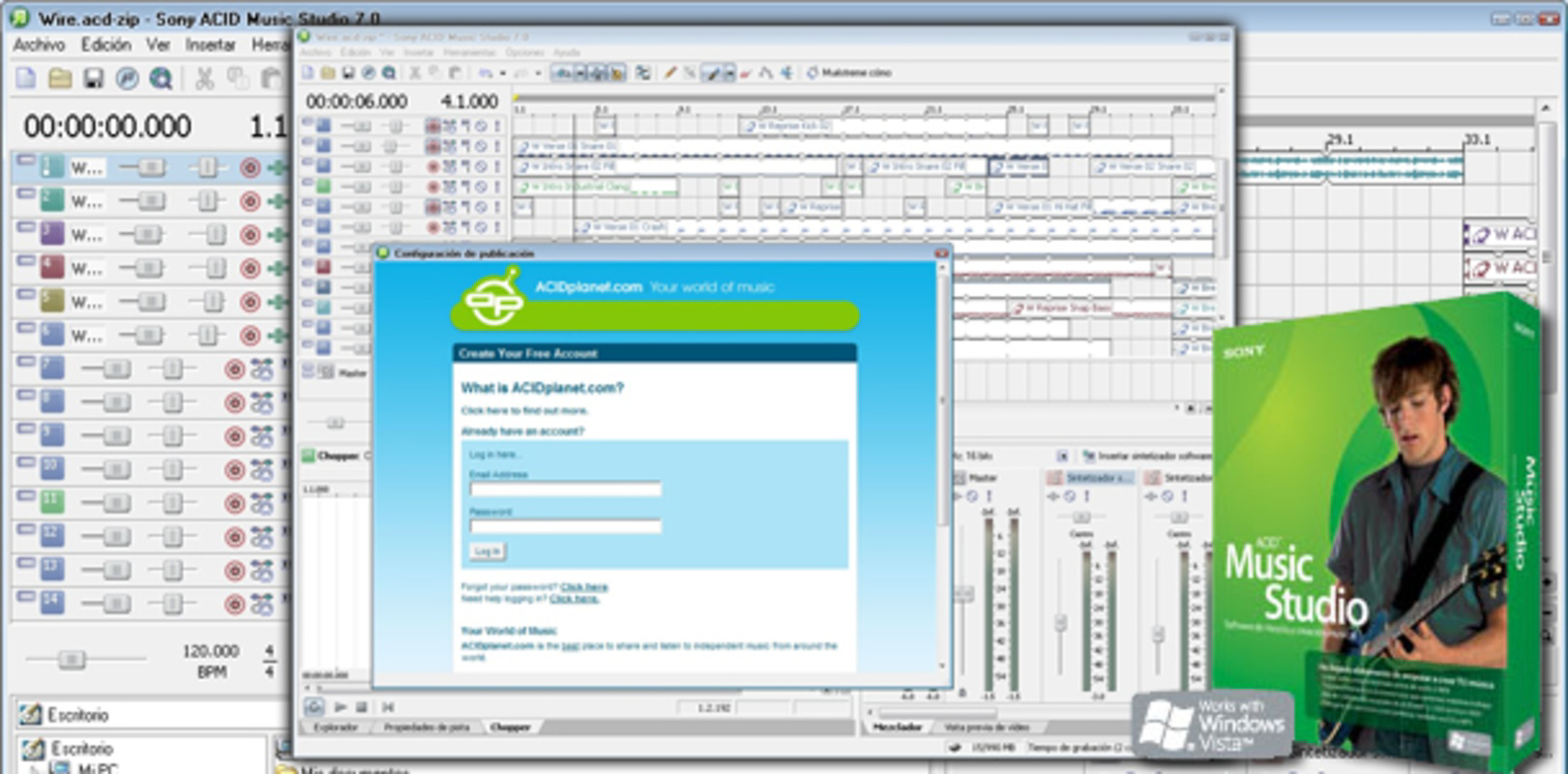Click Log In button in ACIDplanet dialog
This screenshot has height=774, width=1568.
(x=488, y=551)
